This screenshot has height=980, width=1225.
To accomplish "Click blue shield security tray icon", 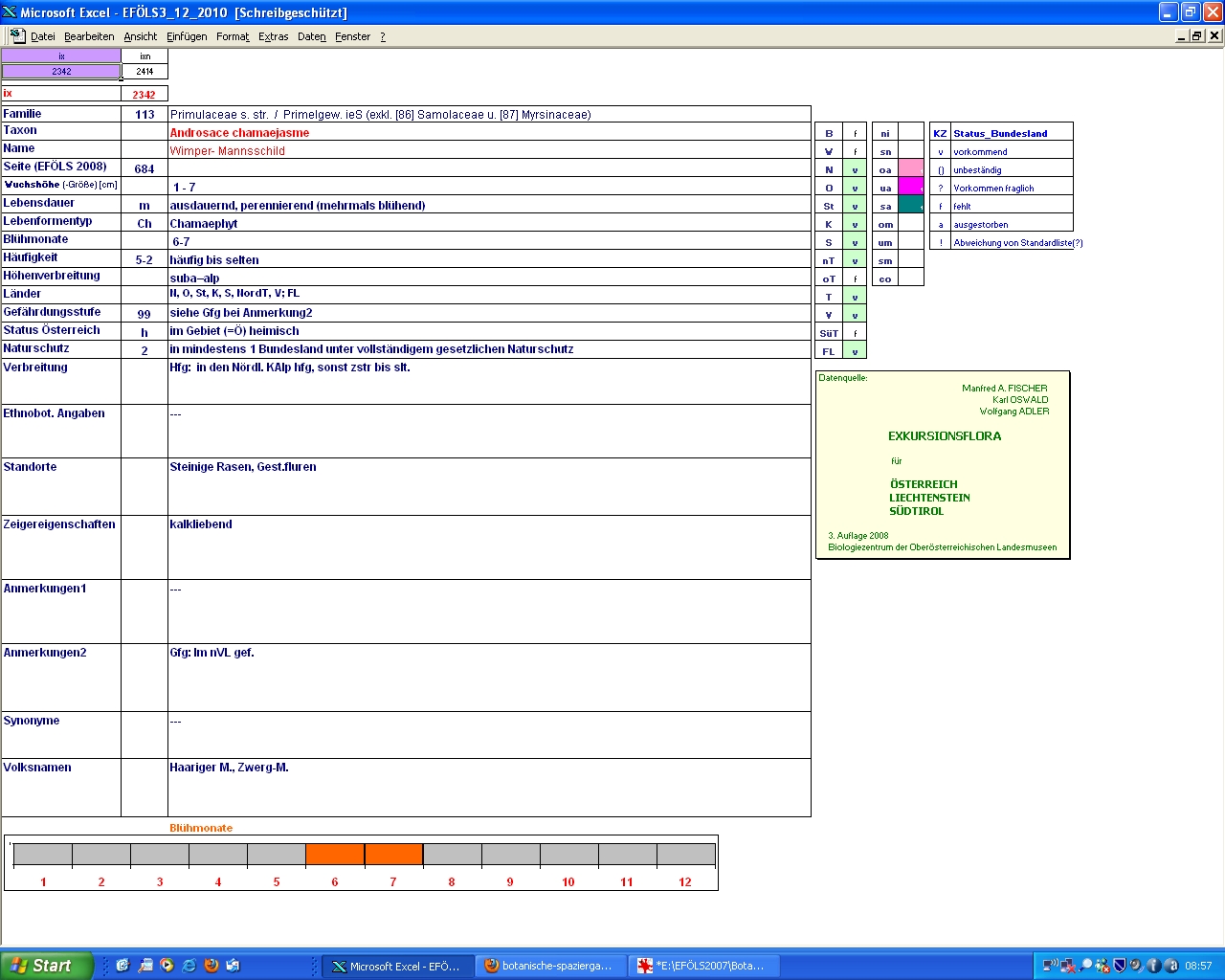I will point(1119,966).
